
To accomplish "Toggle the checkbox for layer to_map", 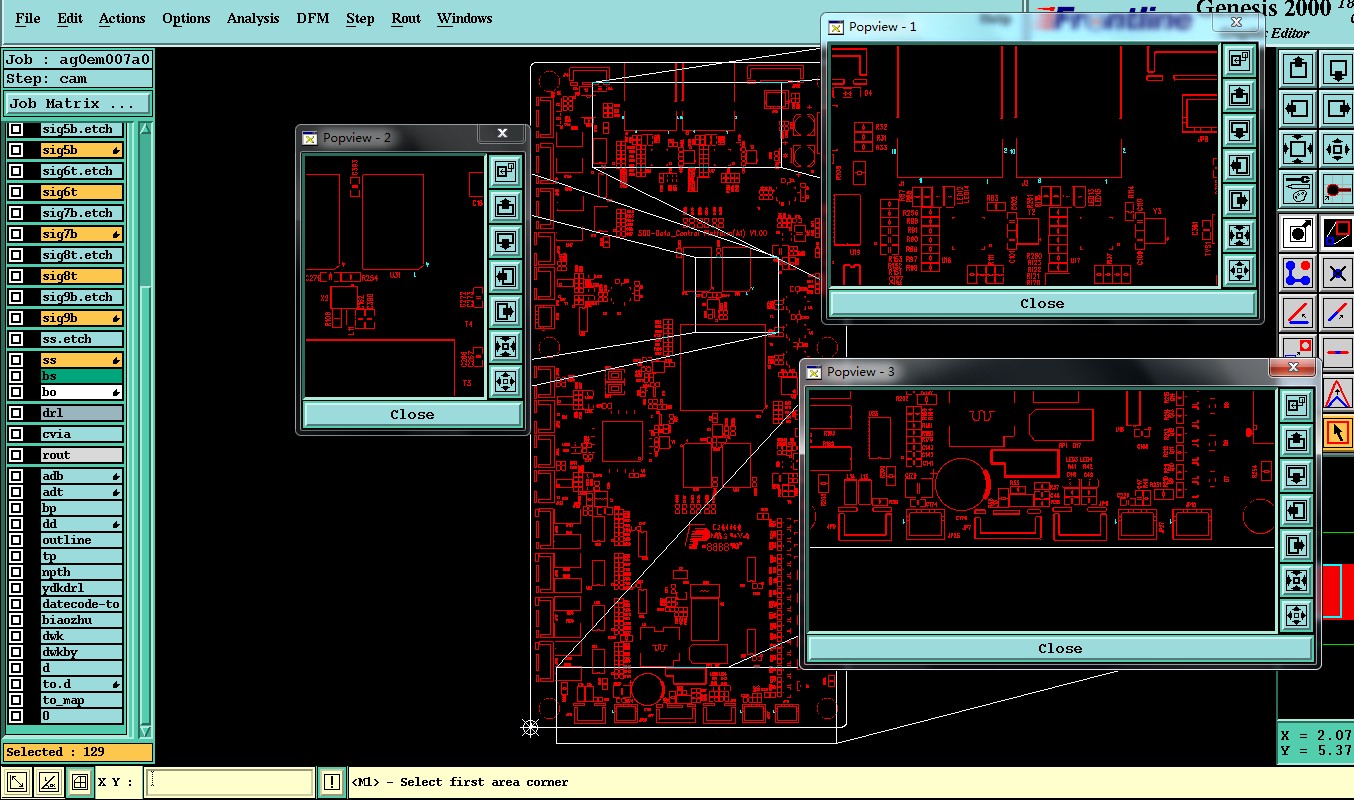I will 16,700.
